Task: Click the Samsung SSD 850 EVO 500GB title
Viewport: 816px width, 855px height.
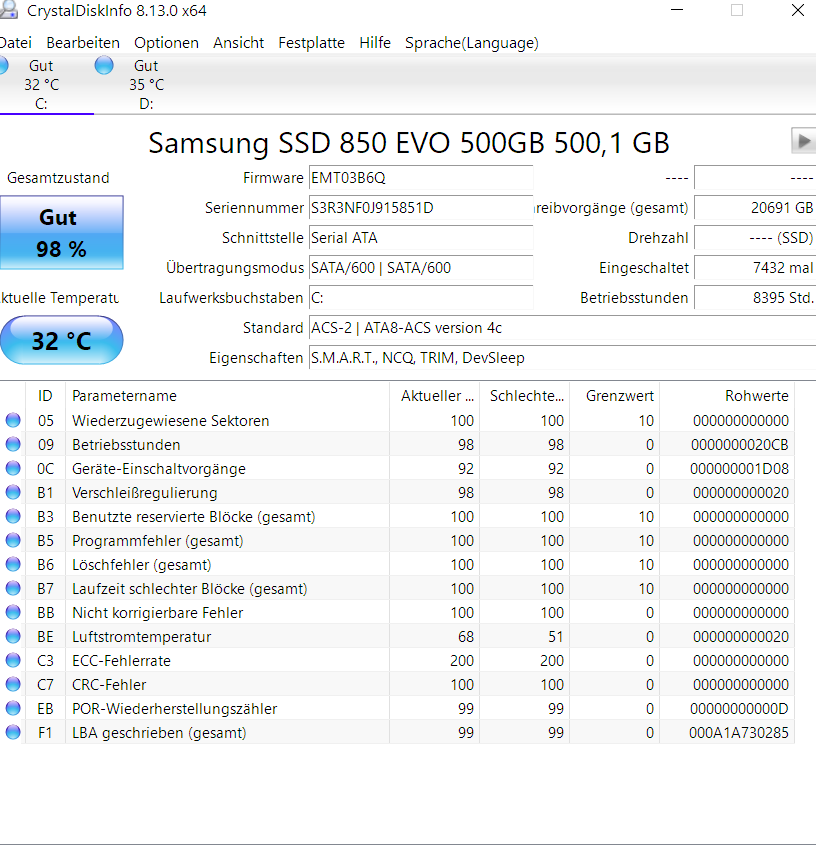Action: pyautogui.click(x=409, y=143)
